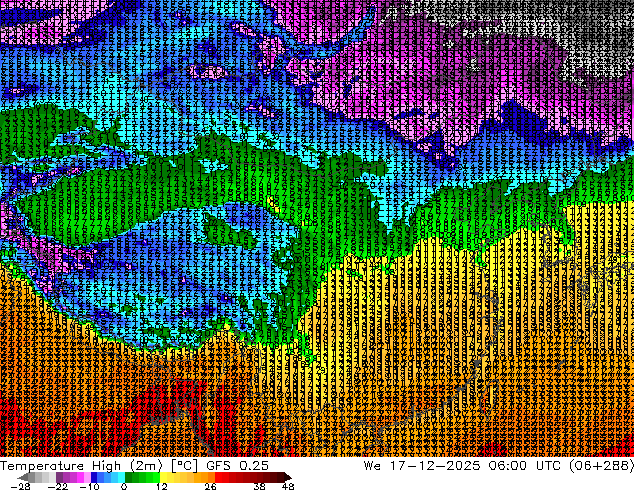The width and height of the screenshot is (634, 490).
Task: Click the -10 legend label
Action: point(89,486)
